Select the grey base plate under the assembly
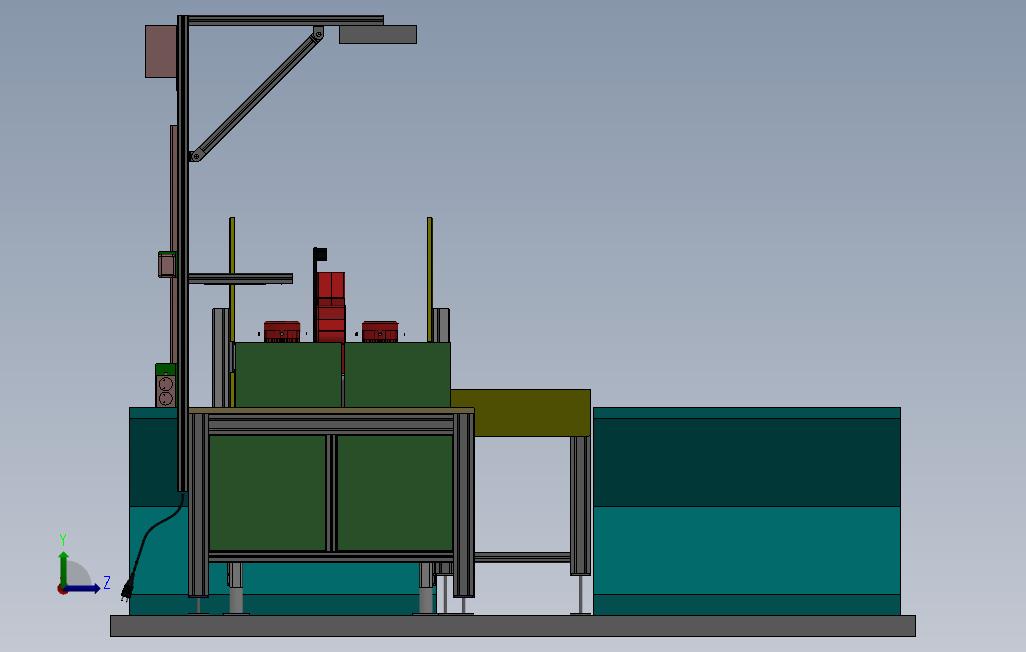Screen dimensions: 1026x652 [x=512, y=625]
